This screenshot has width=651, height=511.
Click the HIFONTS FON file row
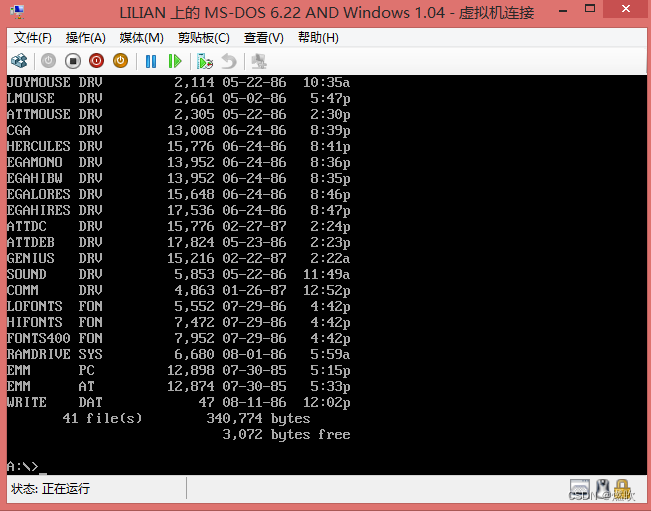[179, 322]
